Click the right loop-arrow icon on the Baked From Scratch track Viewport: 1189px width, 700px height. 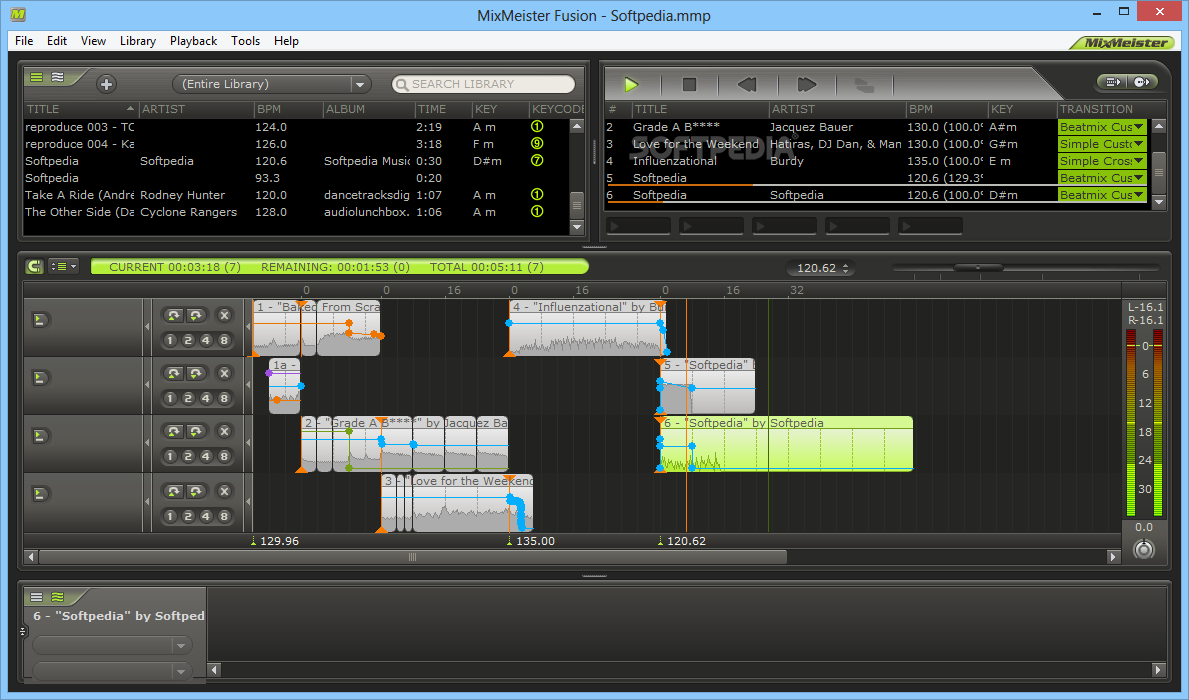pyautogui.click(x=196, y=315)
